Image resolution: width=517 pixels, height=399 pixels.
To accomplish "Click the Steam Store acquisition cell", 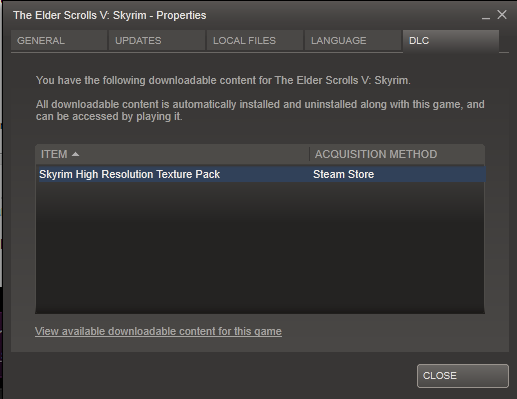I will [x=344, y=174].
